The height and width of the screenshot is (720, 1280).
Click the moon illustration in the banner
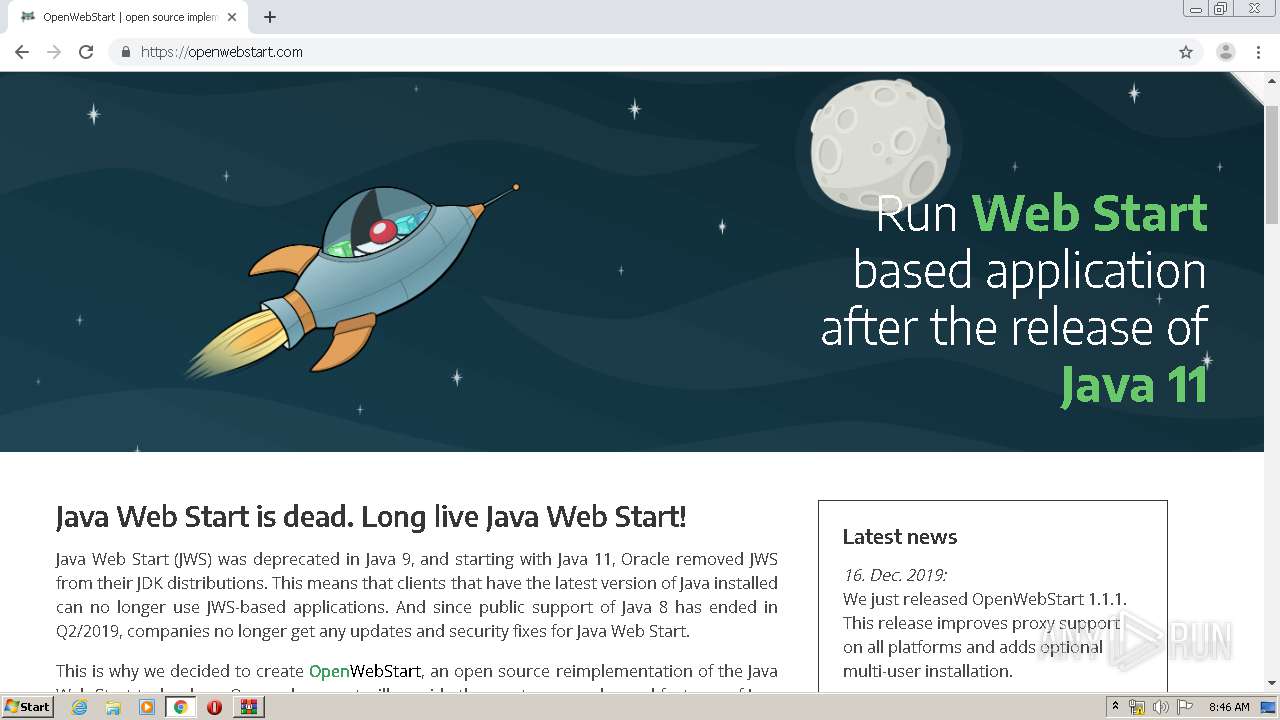tap(879, 145)
